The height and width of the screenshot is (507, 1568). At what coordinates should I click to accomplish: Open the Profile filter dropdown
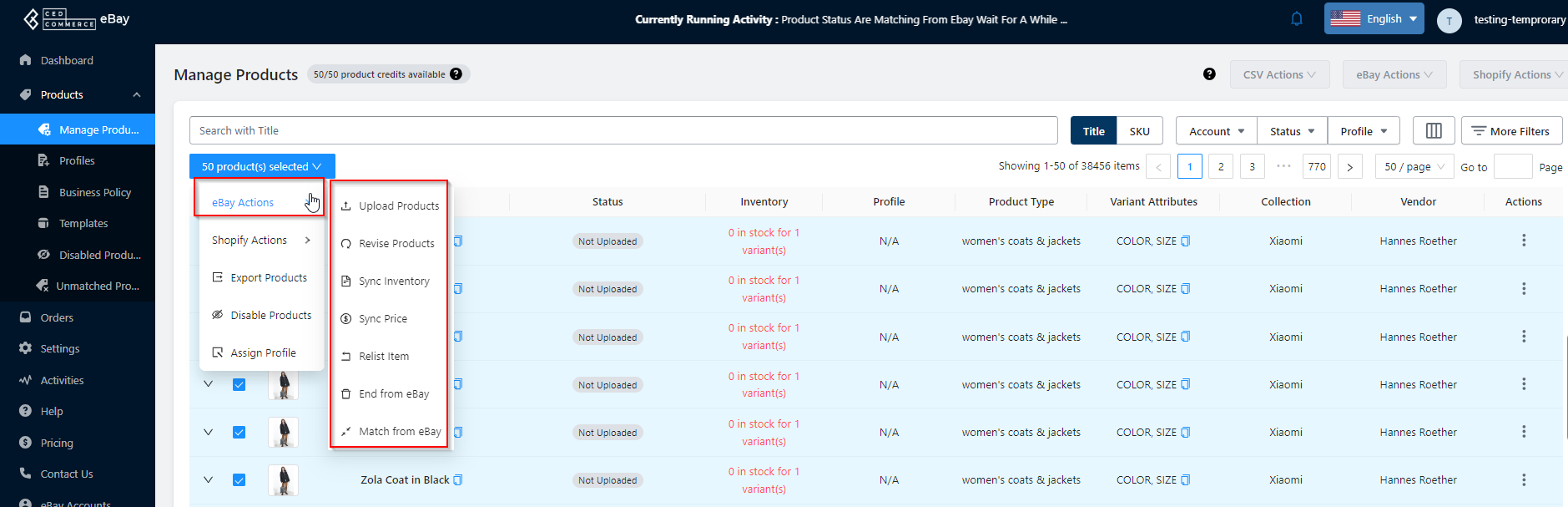click(1364, 131)
